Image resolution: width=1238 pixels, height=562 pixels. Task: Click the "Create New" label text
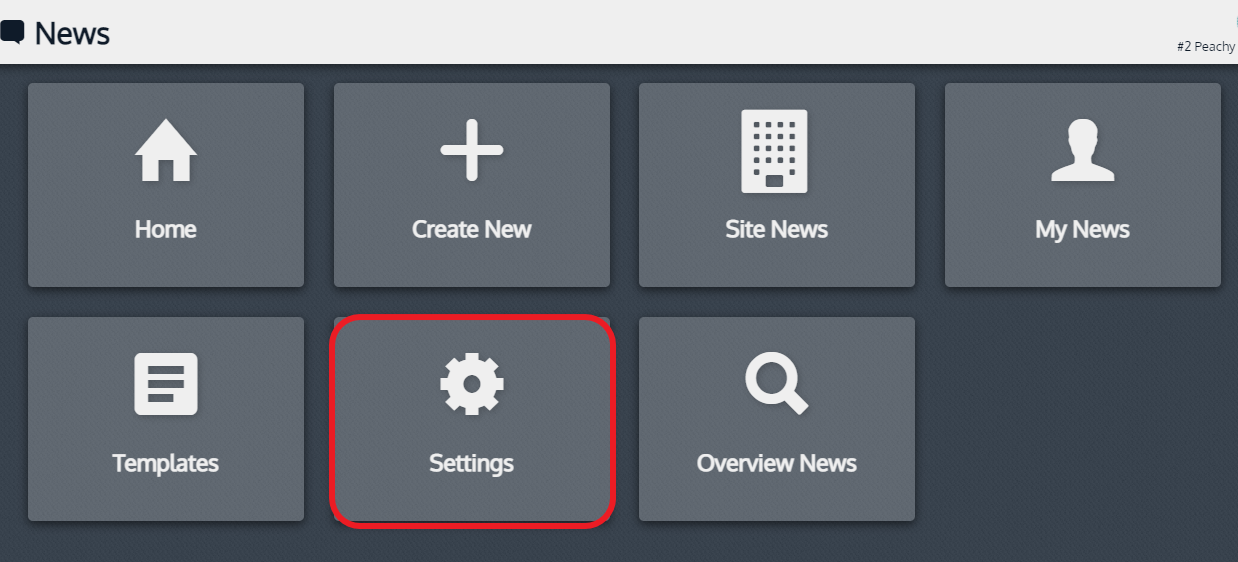tap(472, 229)
